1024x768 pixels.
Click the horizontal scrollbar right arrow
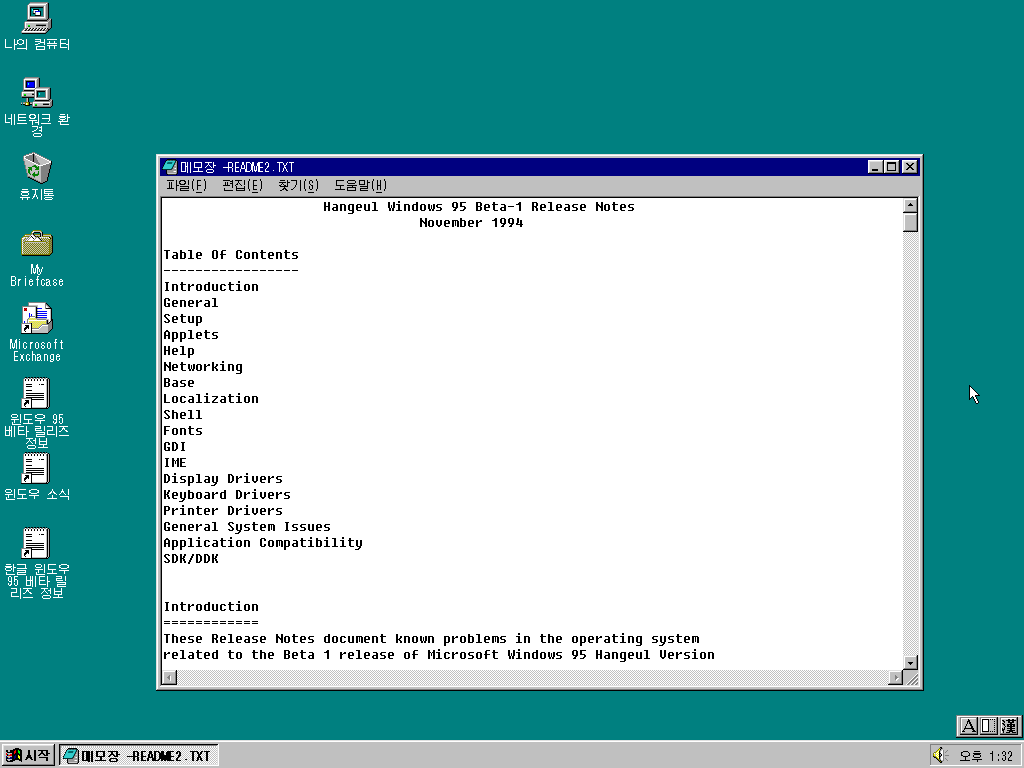pos(895,678)
